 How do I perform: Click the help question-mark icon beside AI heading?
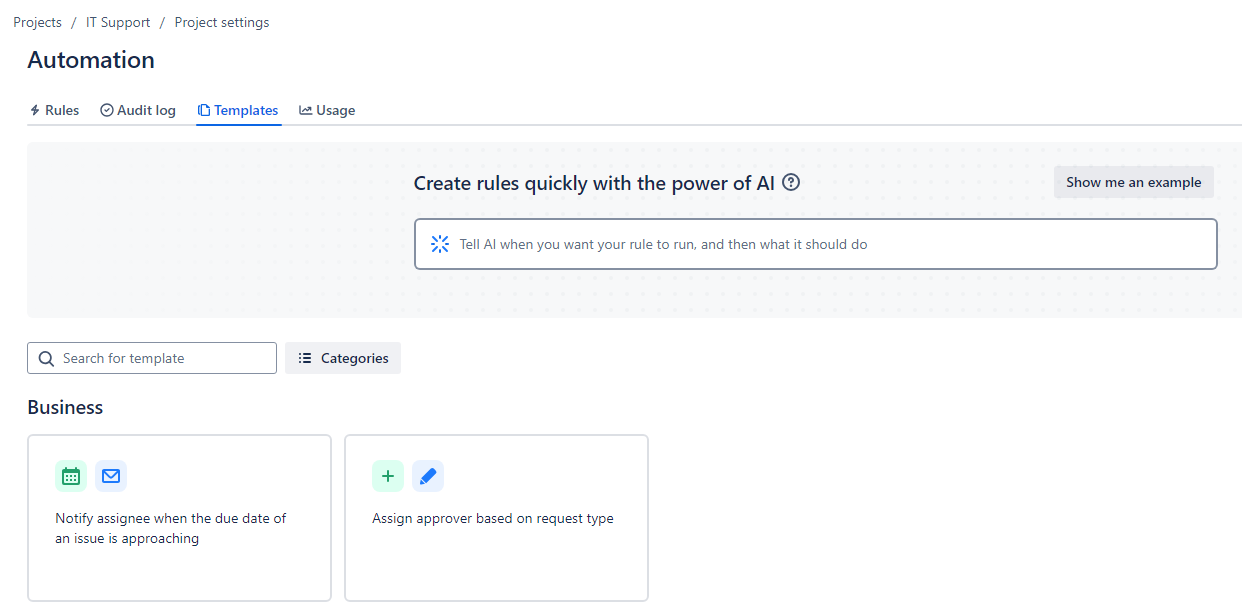pos(791,182)
